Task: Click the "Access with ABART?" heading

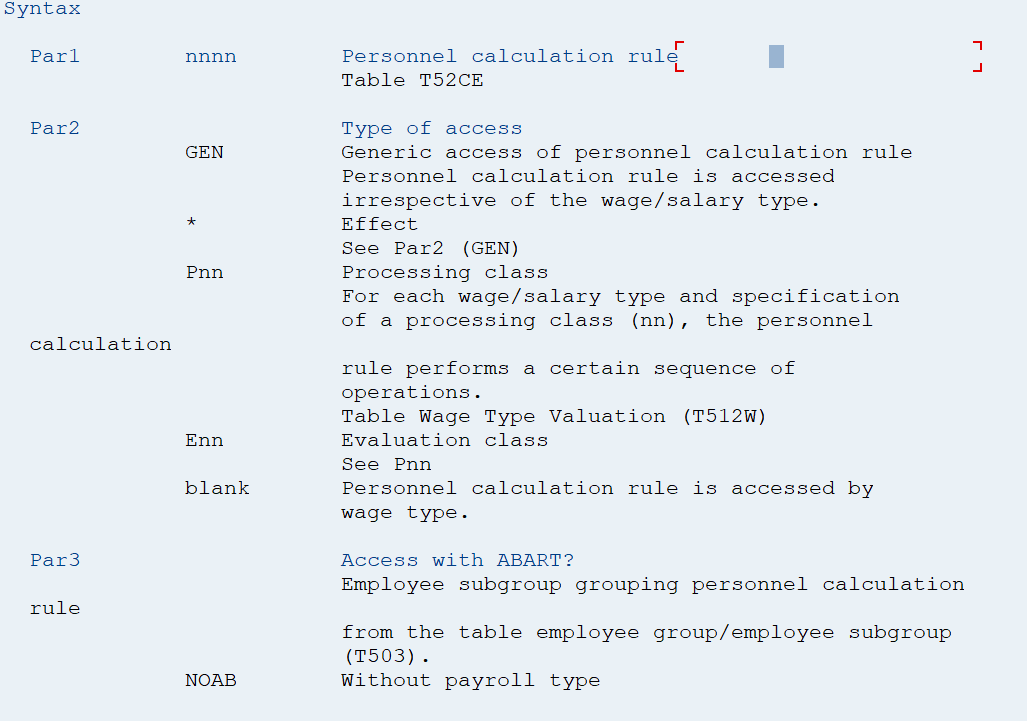Action: 458,560
